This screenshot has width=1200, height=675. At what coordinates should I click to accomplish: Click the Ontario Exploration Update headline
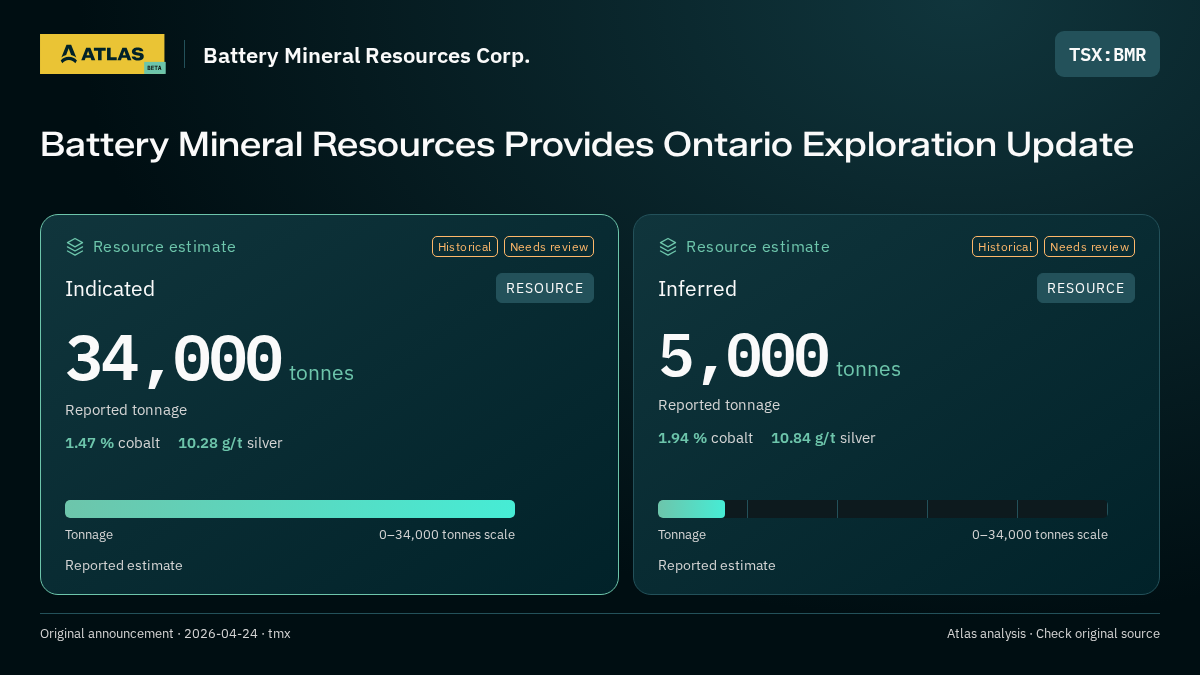coord(587,144)
